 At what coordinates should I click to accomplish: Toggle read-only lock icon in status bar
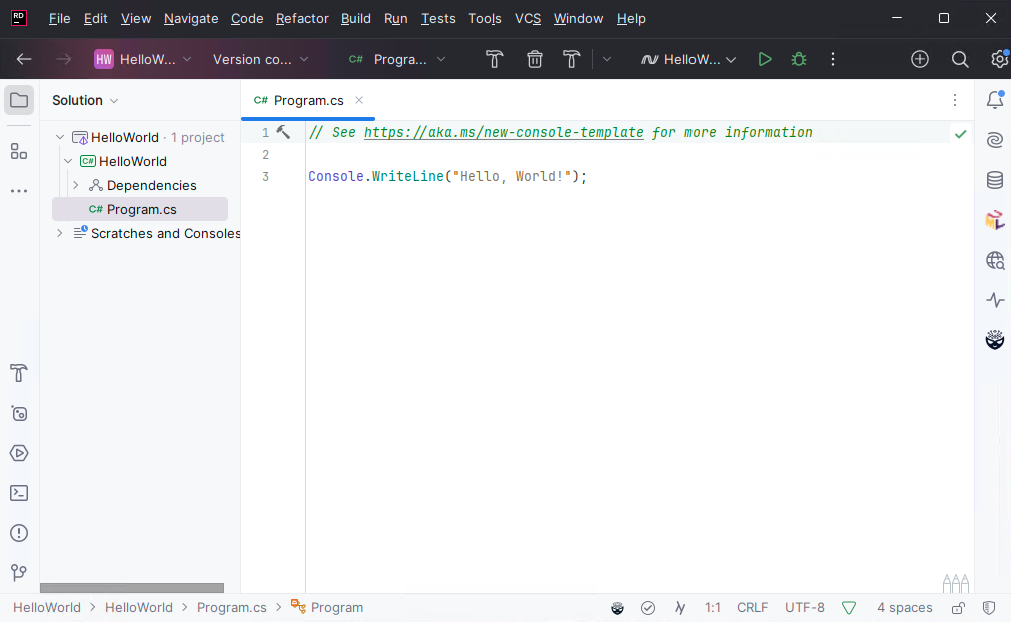958,608
